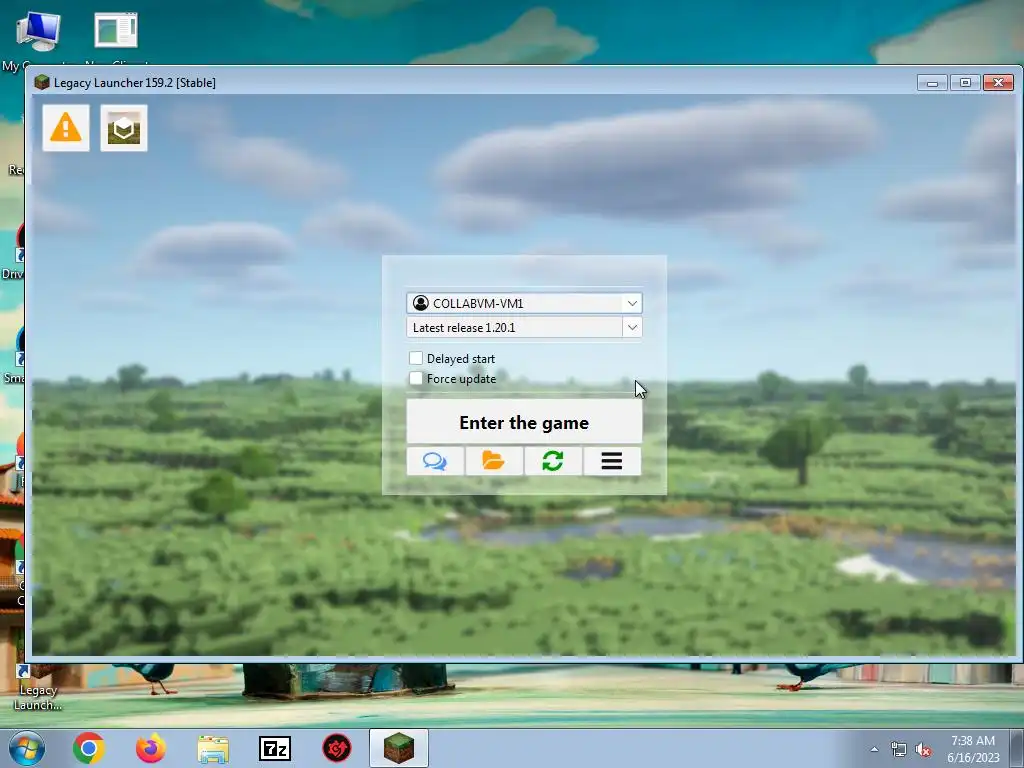Show hidden system tray icons
Screen dimensions: 1024x768
pos(874,749)
